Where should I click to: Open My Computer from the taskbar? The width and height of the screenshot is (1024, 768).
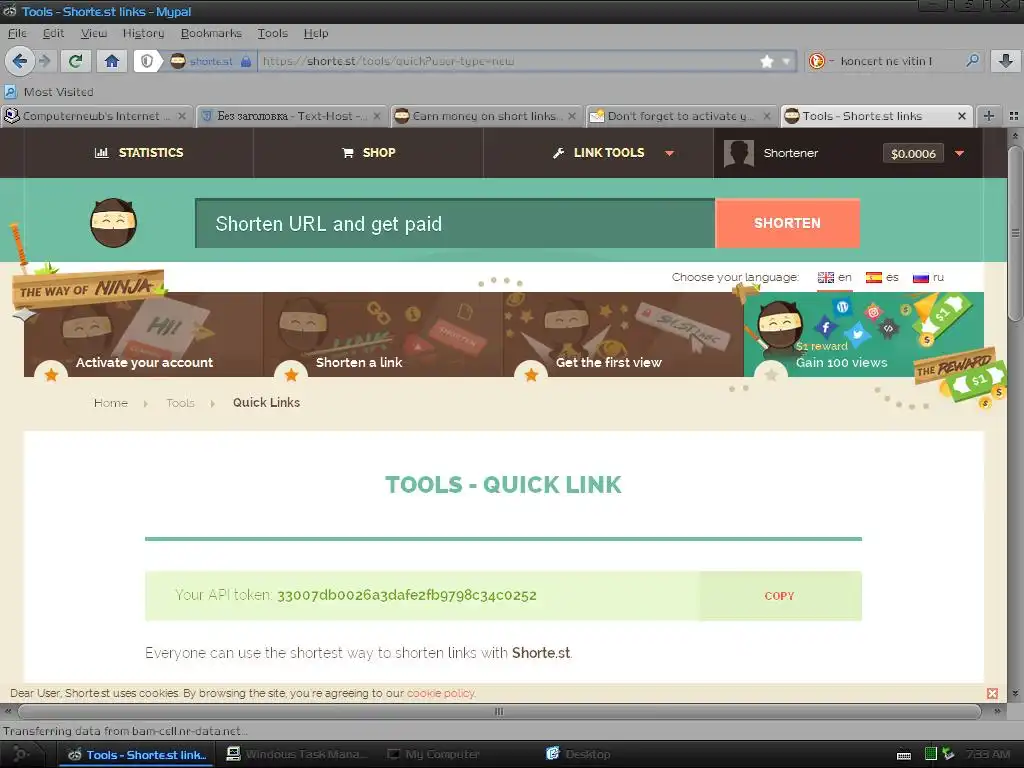point(433,754)
